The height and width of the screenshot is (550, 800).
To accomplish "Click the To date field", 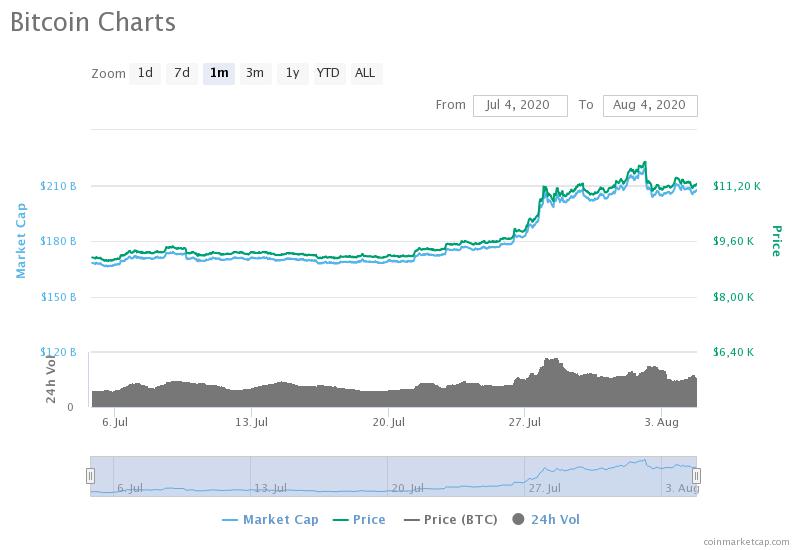I will [650, 106].
